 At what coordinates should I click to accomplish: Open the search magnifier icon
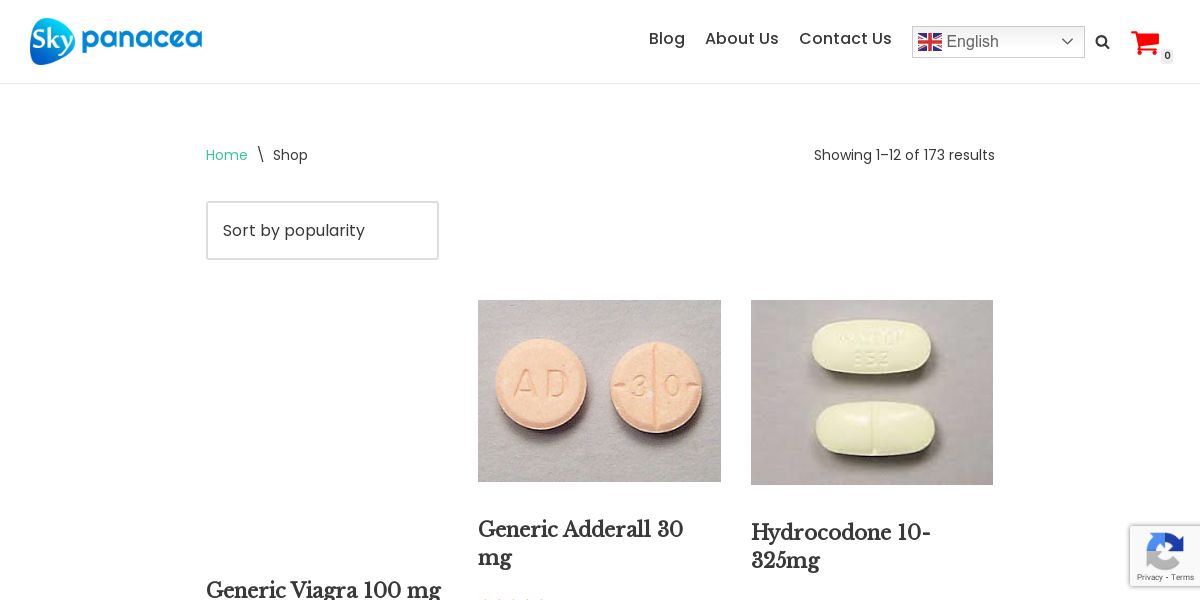[1102, 42]
